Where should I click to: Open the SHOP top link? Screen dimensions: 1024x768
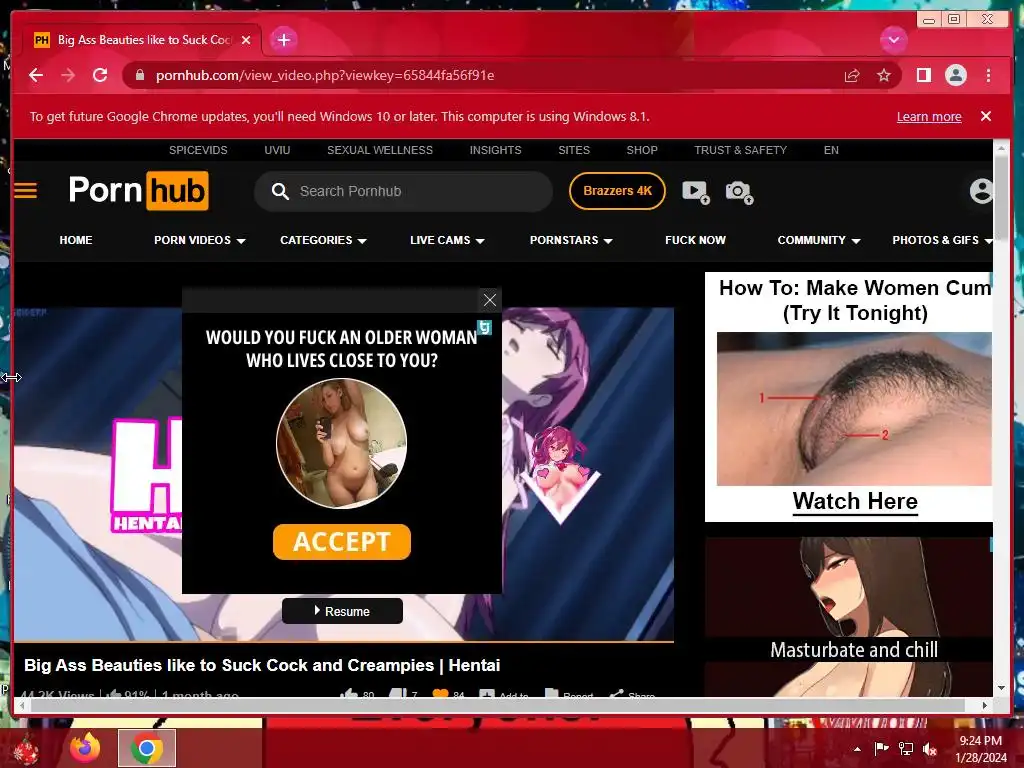tap(642, 150)
